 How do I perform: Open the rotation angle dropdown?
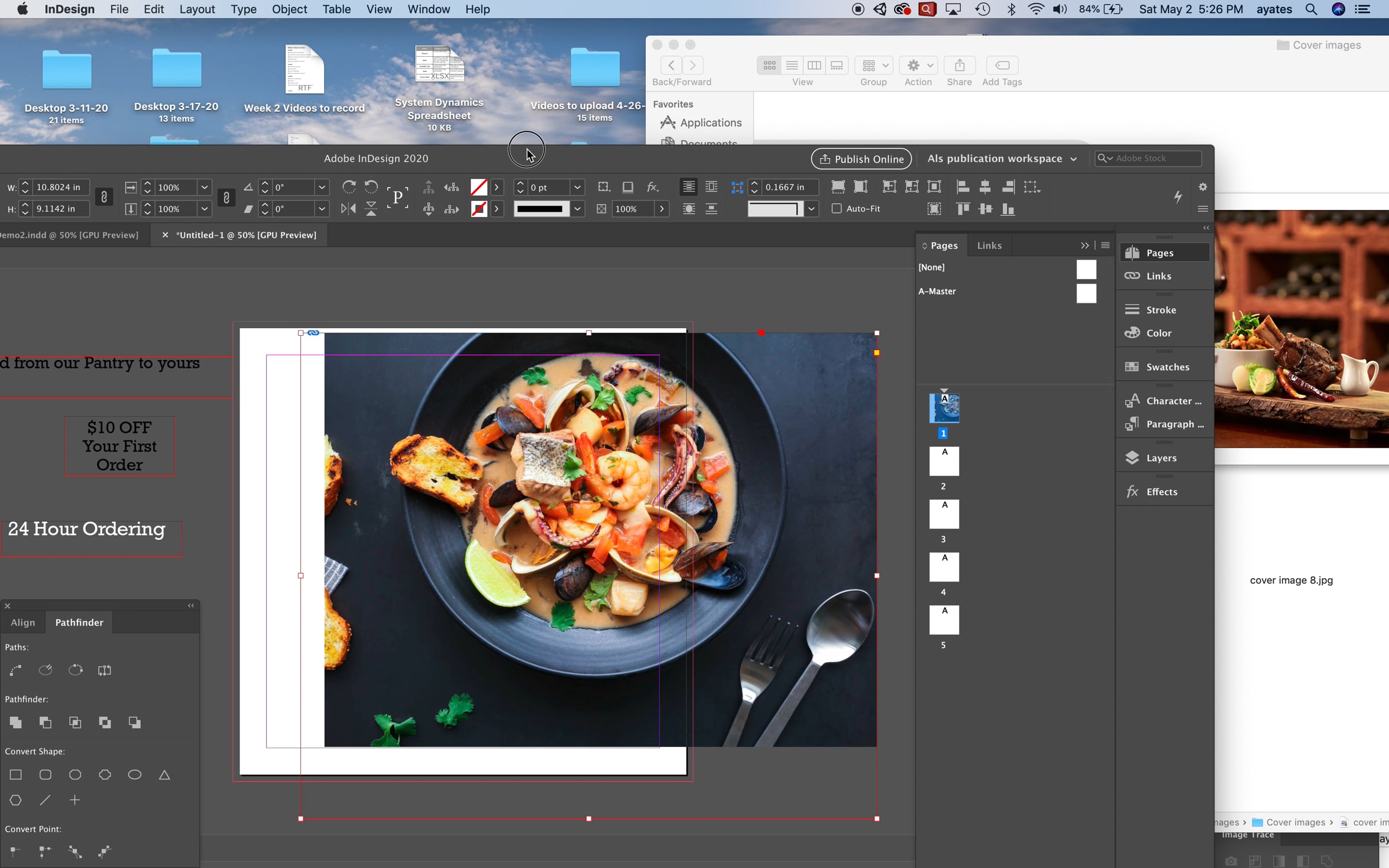click(x=322, y=187)
